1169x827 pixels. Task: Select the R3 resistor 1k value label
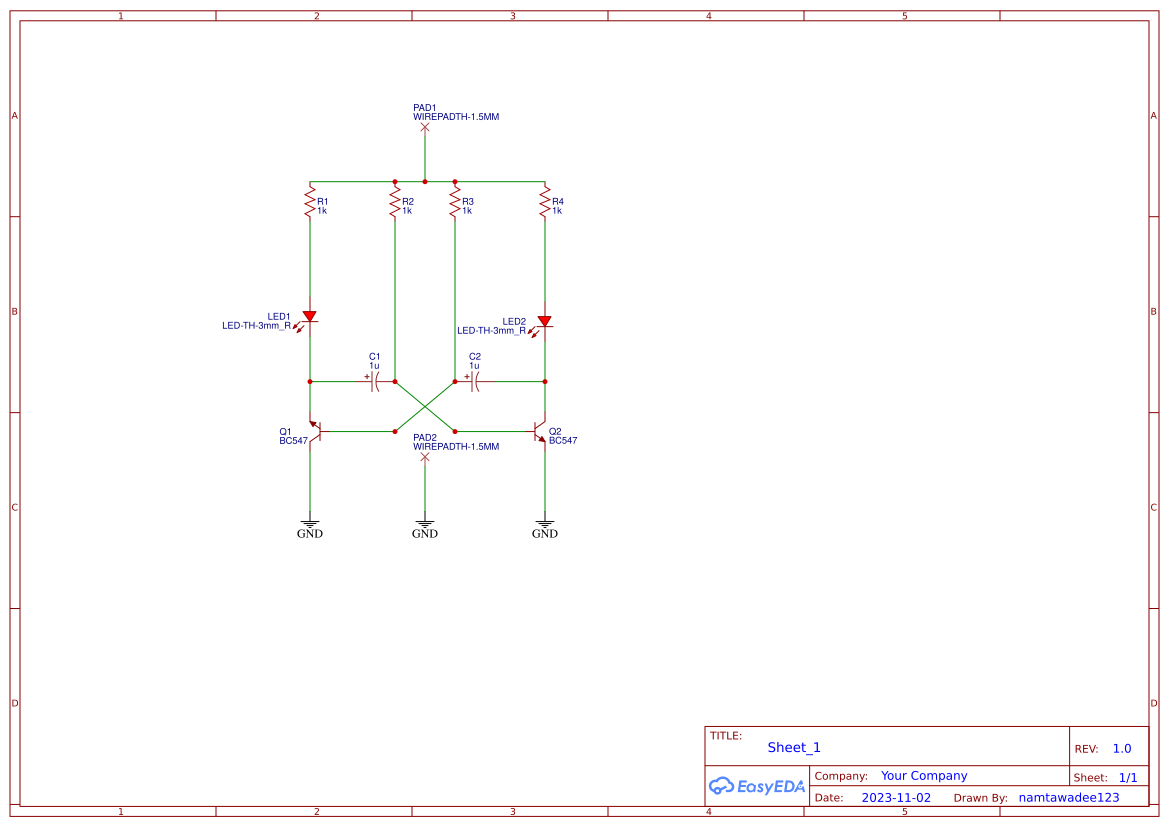click(467, 211)
